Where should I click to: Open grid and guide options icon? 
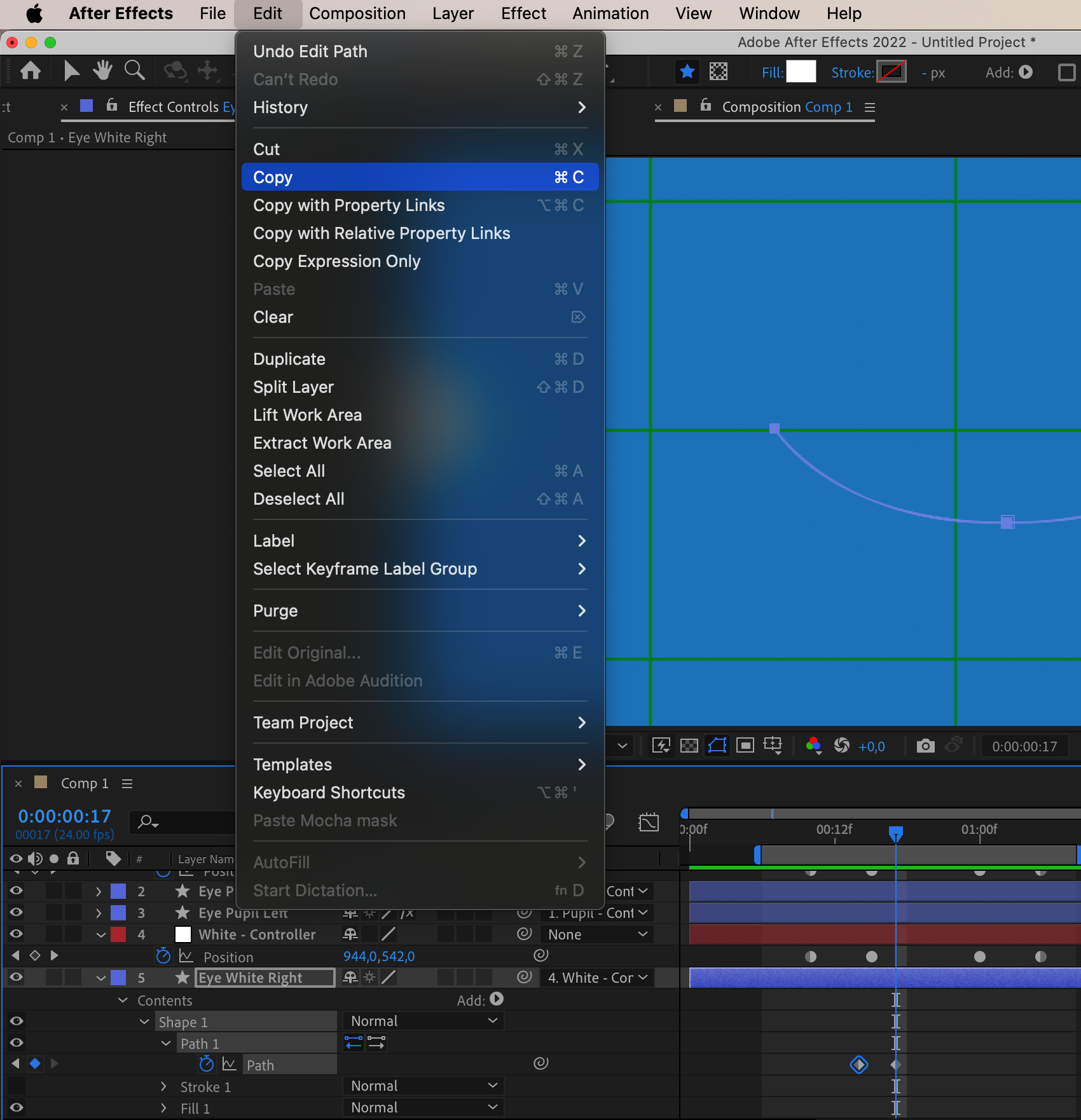coord(773,745)
